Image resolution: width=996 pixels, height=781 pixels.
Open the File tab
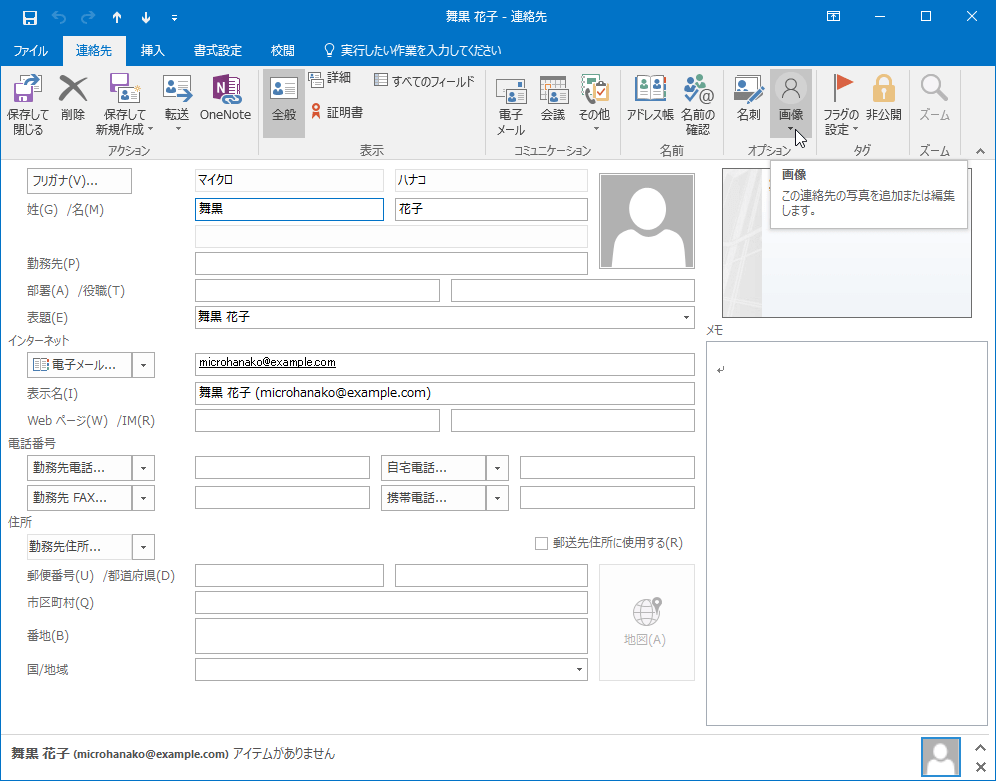coord(30,50)
